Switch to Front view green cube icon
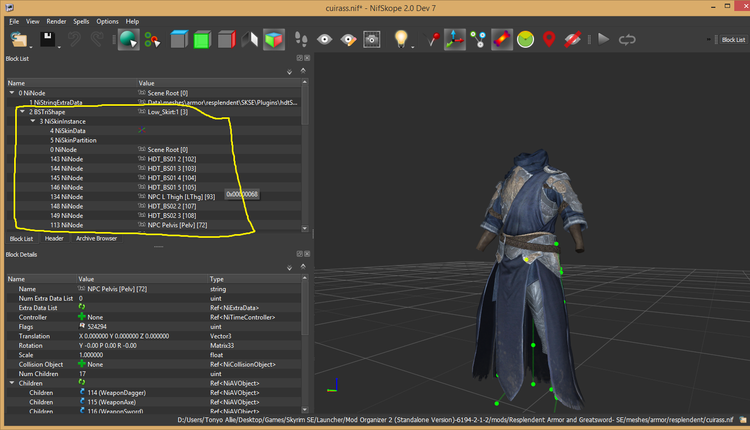This screenshot has width=750, height=430. tap(202, 40)
